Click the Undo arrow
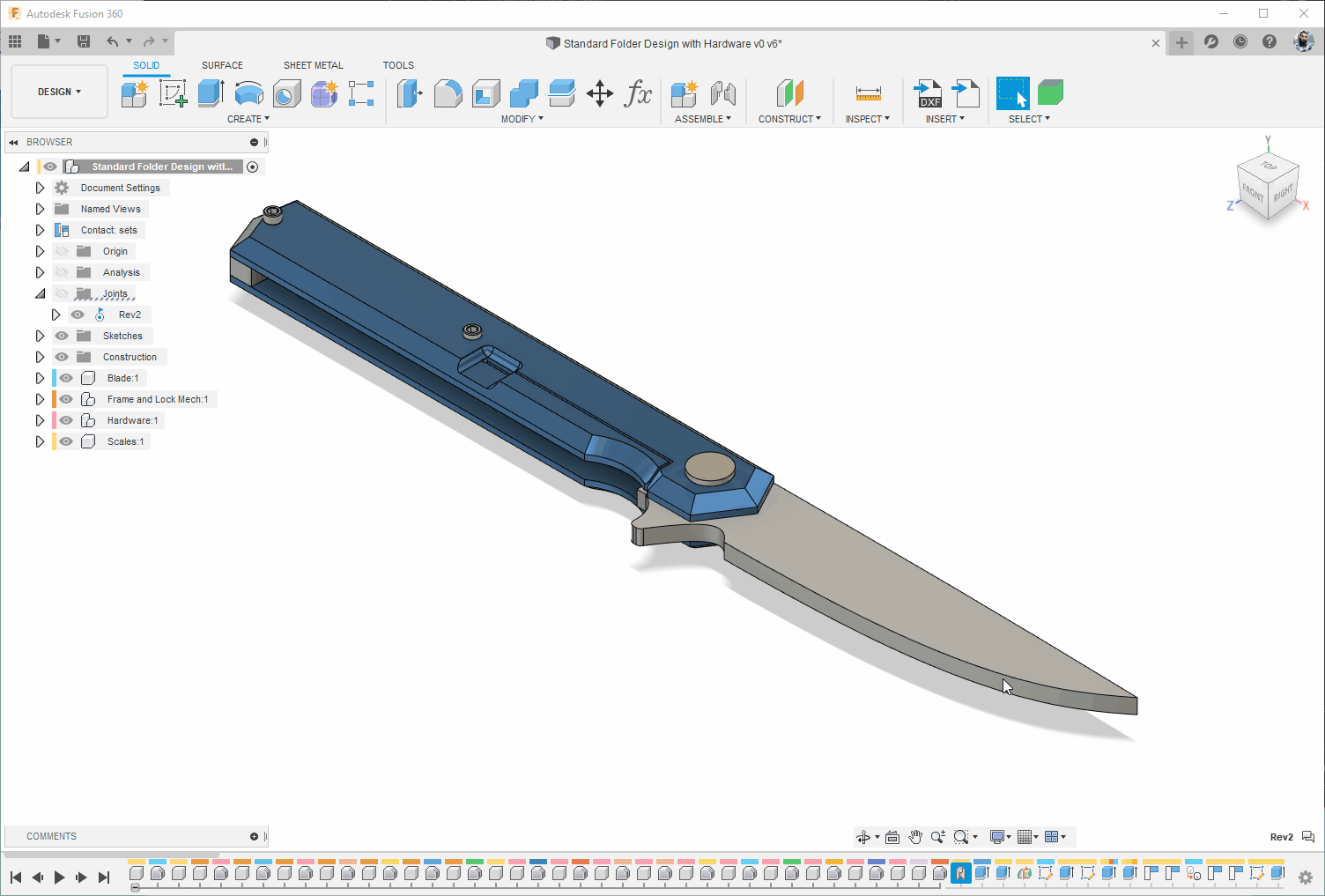Viewport: 1325px width, 896px height. (x=112, y=41)
